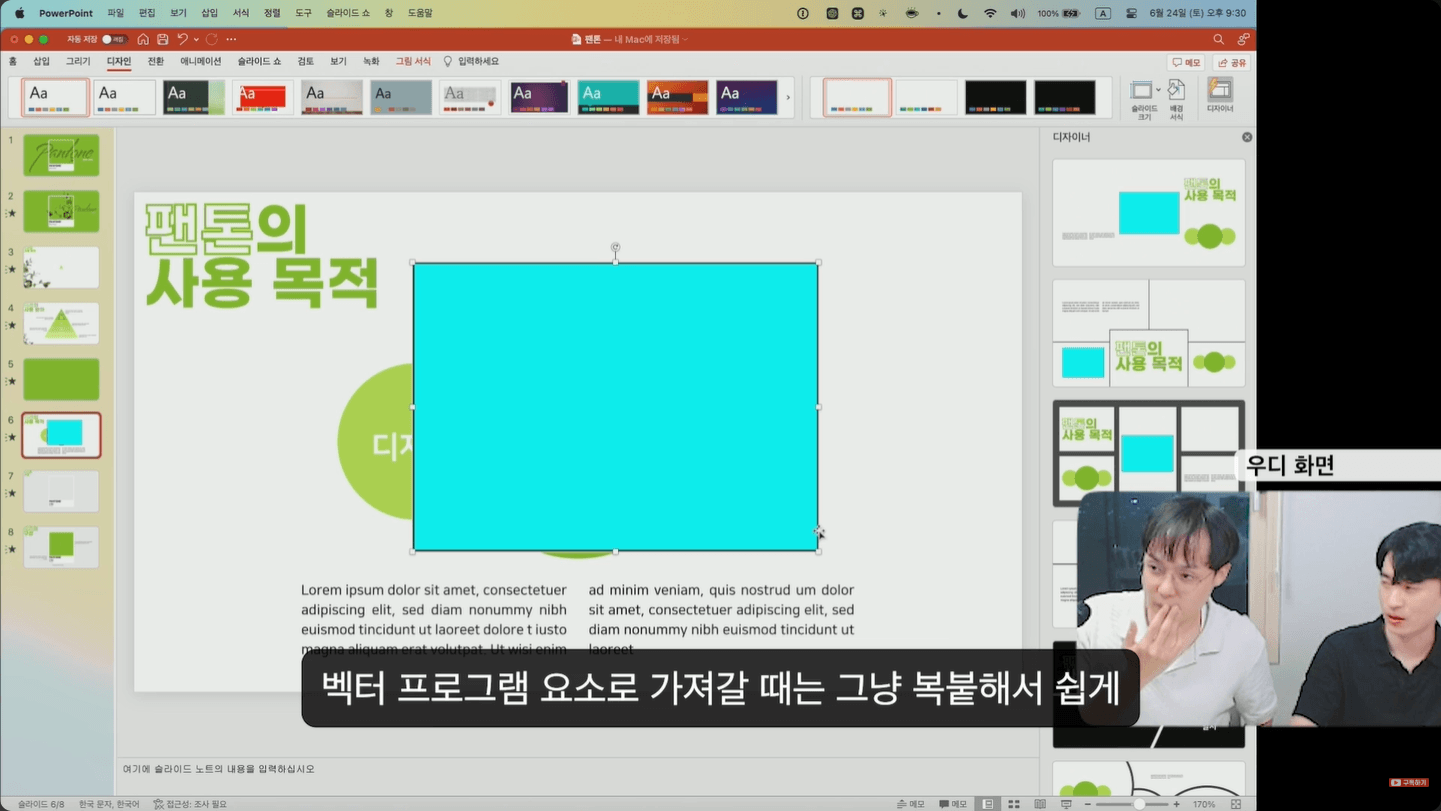This screenshot has width=1441, height=811.
Task: Toggle the AutoSave (자동 저장) switch
Action: point(114,39)
